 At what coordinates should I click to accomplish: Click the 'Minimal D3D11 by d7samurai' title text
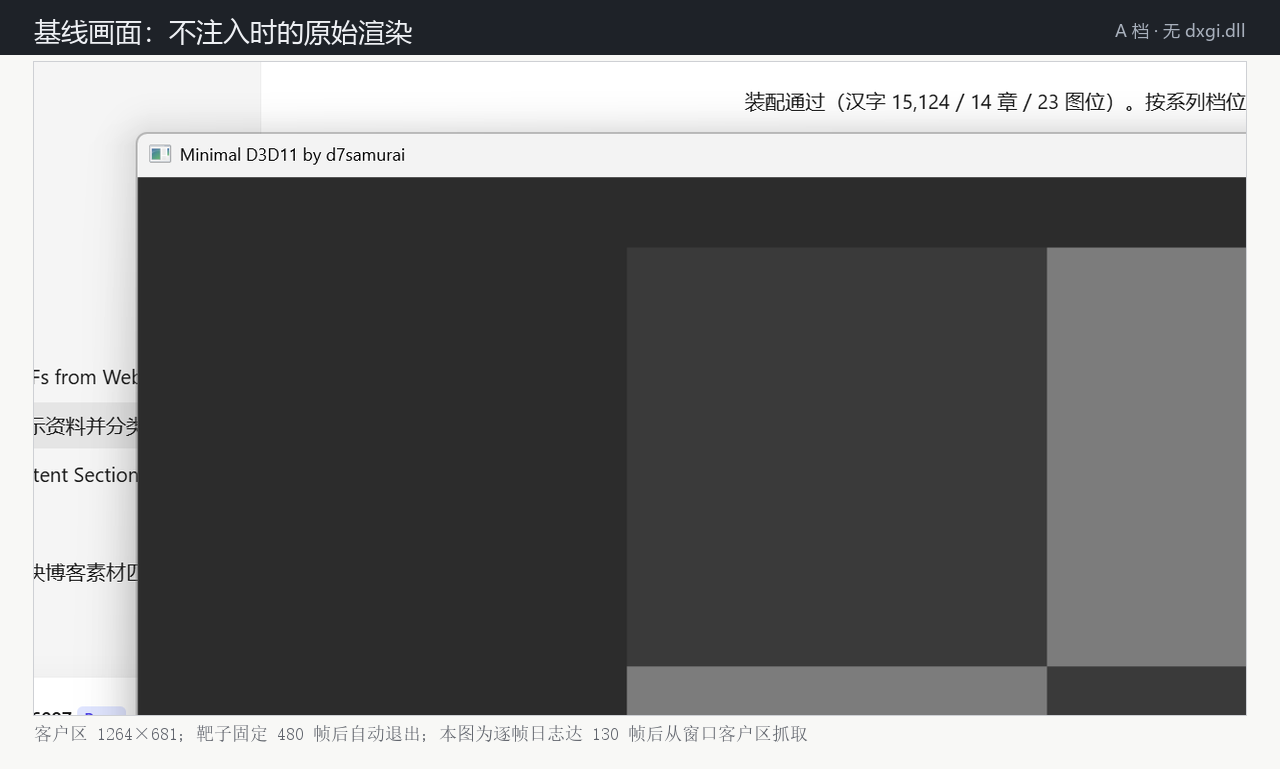tap(292, 155)
